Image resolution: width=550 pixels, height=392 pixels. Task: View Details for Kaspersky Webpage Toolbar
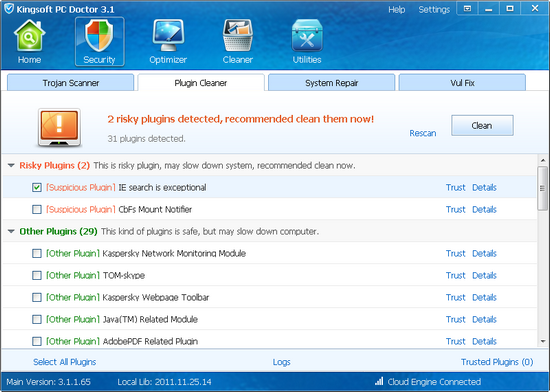coord(484,298)
